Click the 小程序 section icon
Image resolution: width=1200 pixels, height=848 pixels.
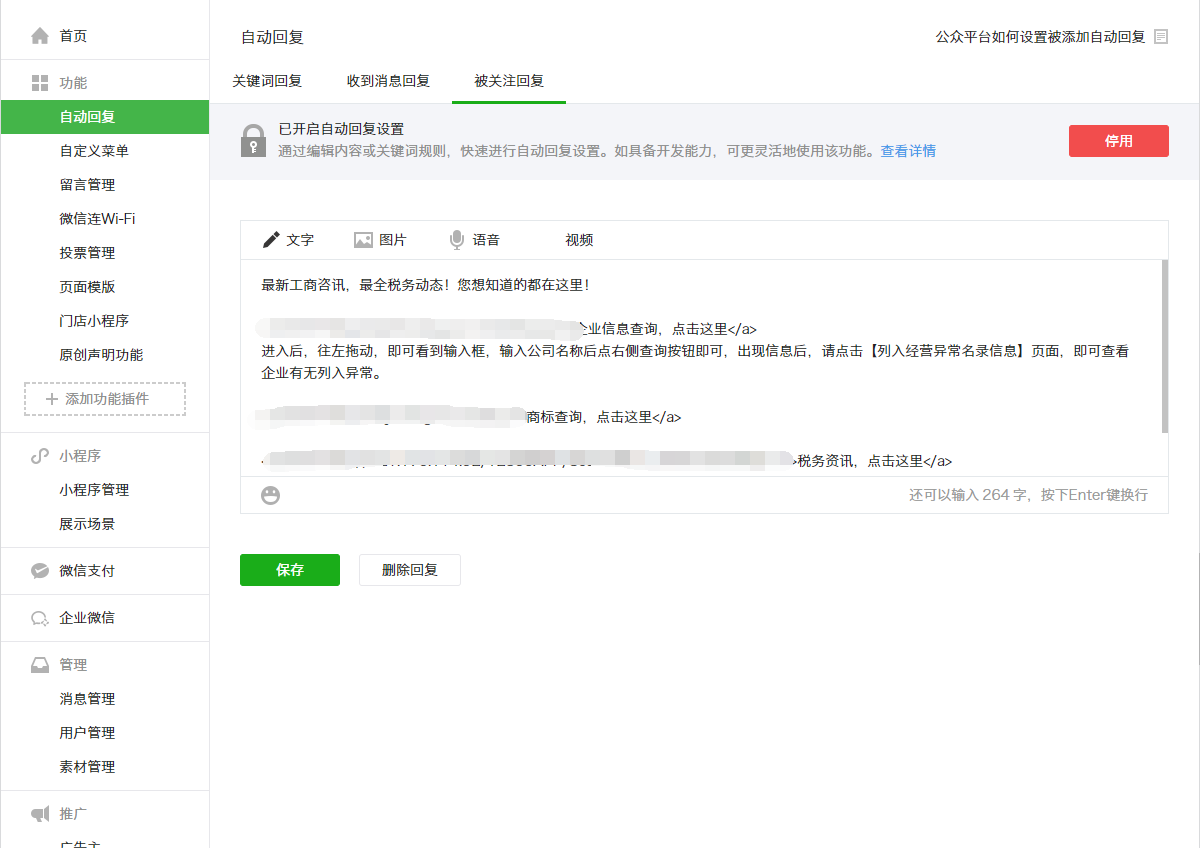coord(40,456)
